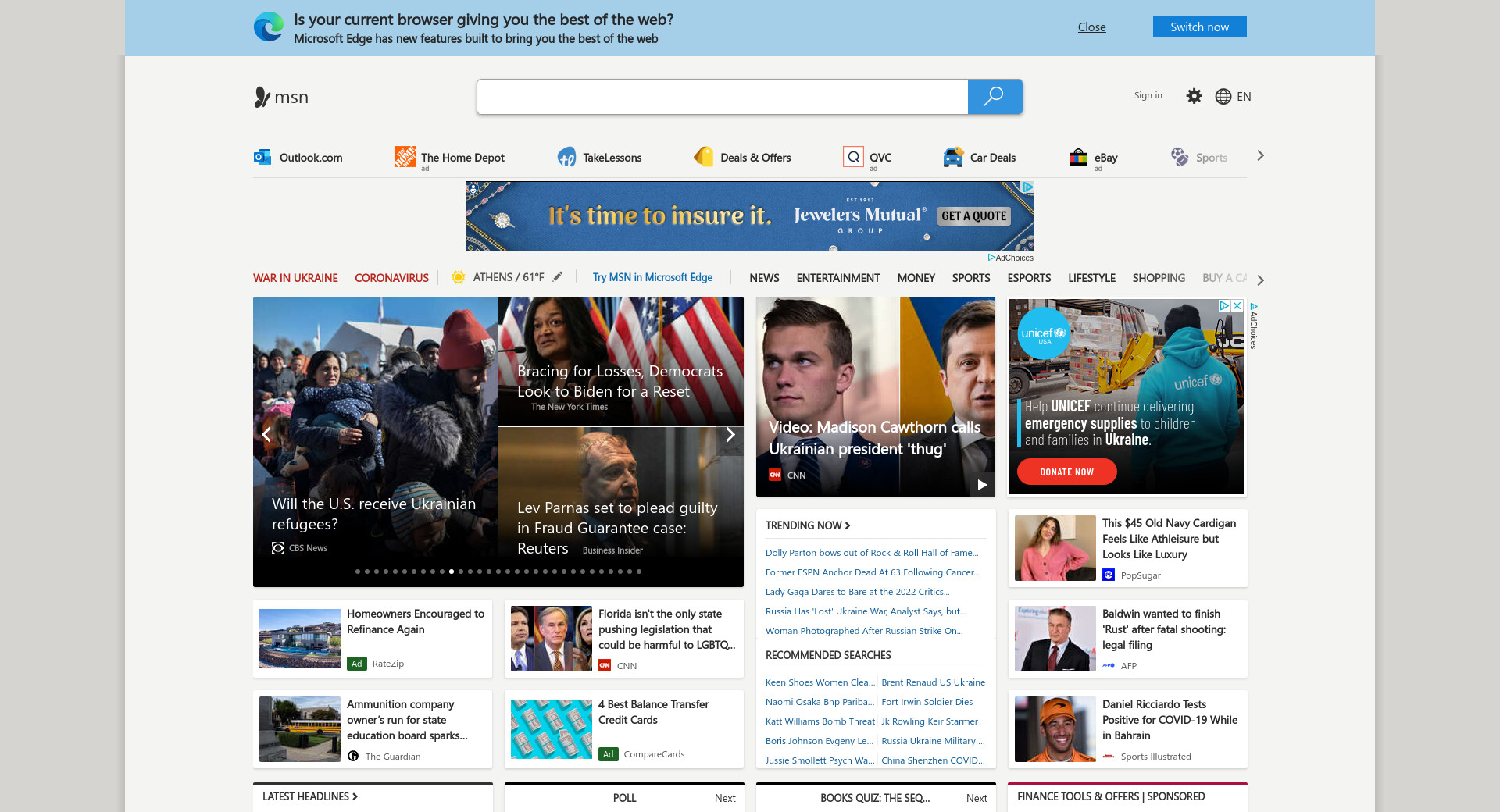Open Lev Parnas plead guilty story
The image size is (1500, 812).
pos(617,528)
